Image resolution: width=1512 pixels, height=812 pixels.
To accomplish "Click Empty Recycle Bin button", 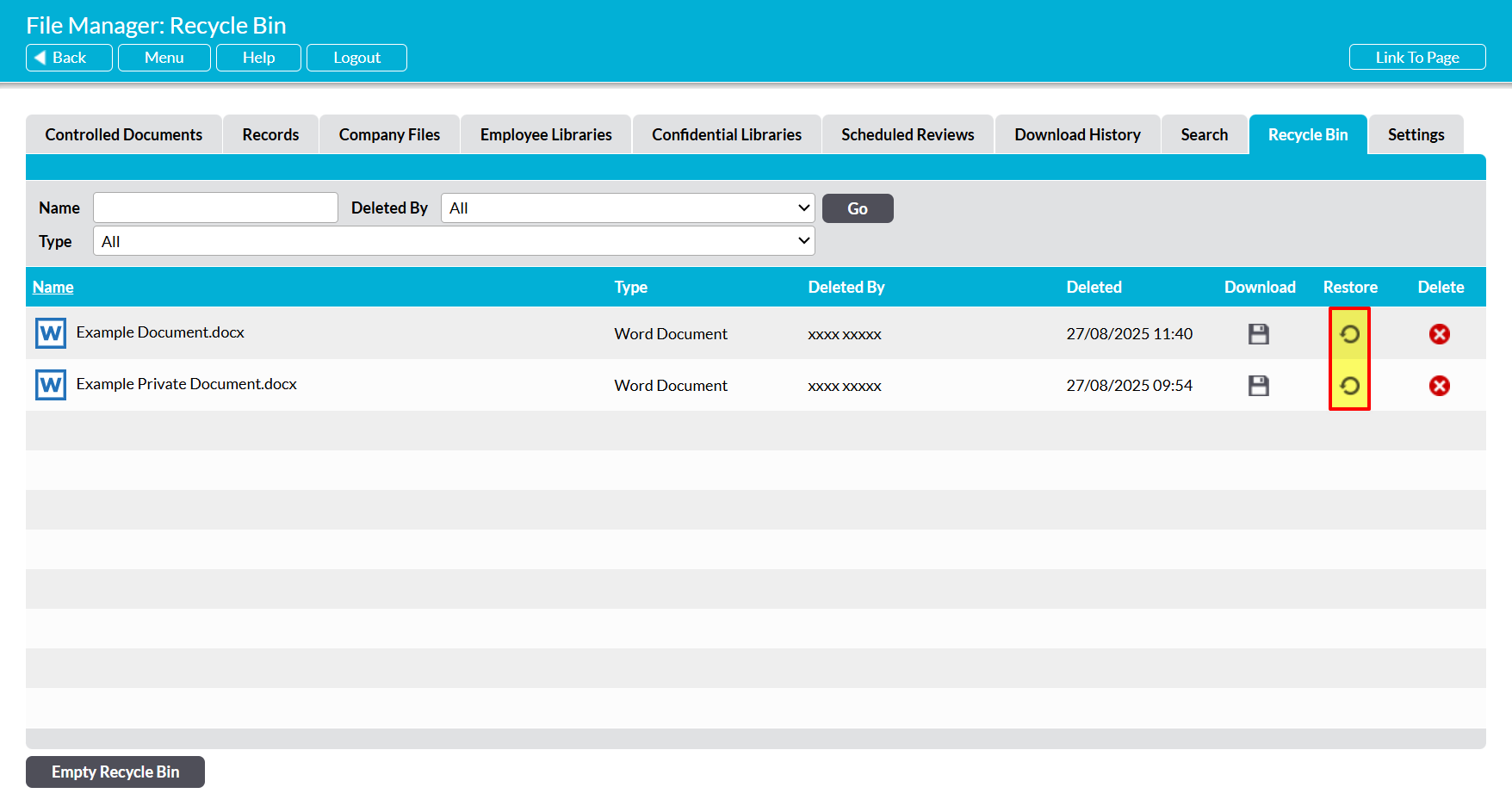I will pyautogui.click(x=115, y=772).
